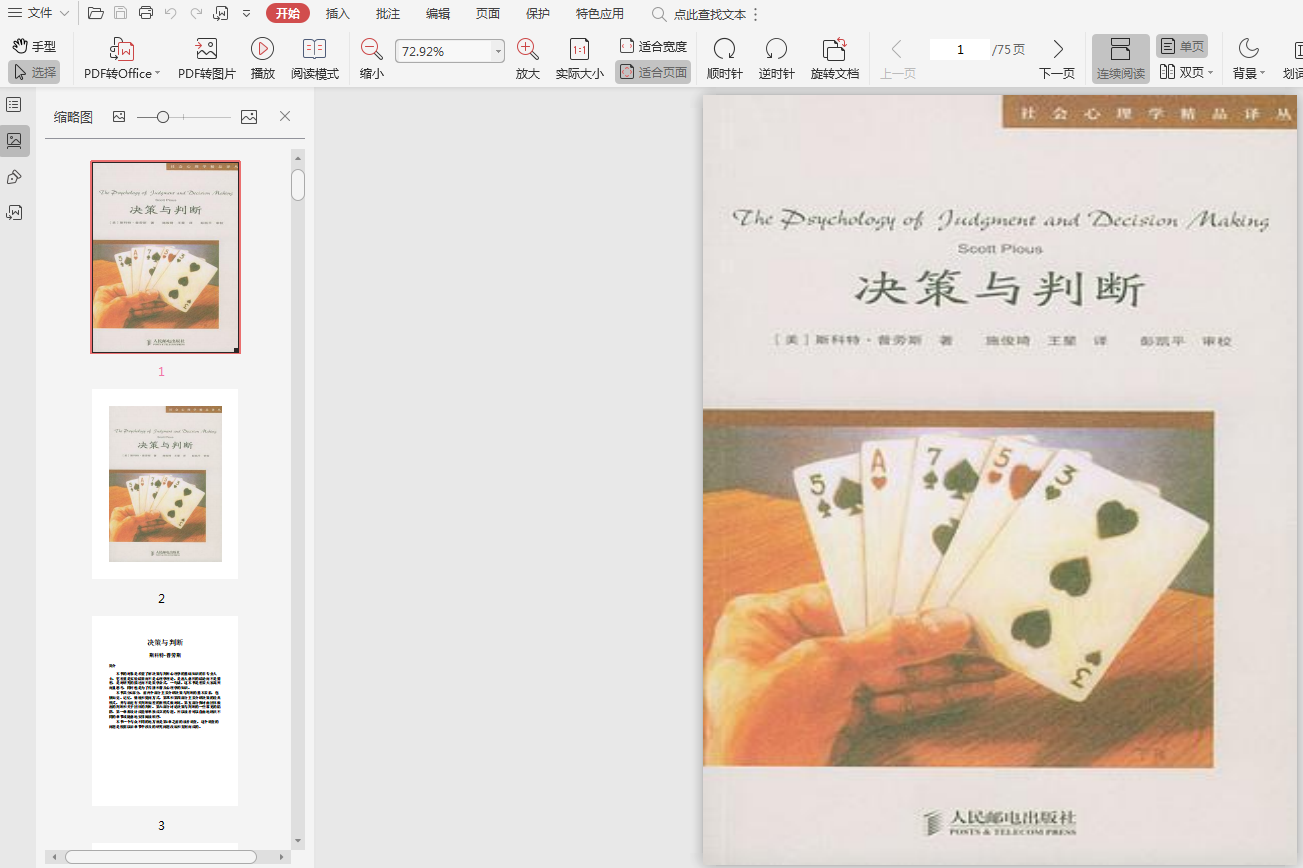The image size is (1303, 868).
Task: Rotate page 顺时针 clockwise
Action: pos(725,59)
